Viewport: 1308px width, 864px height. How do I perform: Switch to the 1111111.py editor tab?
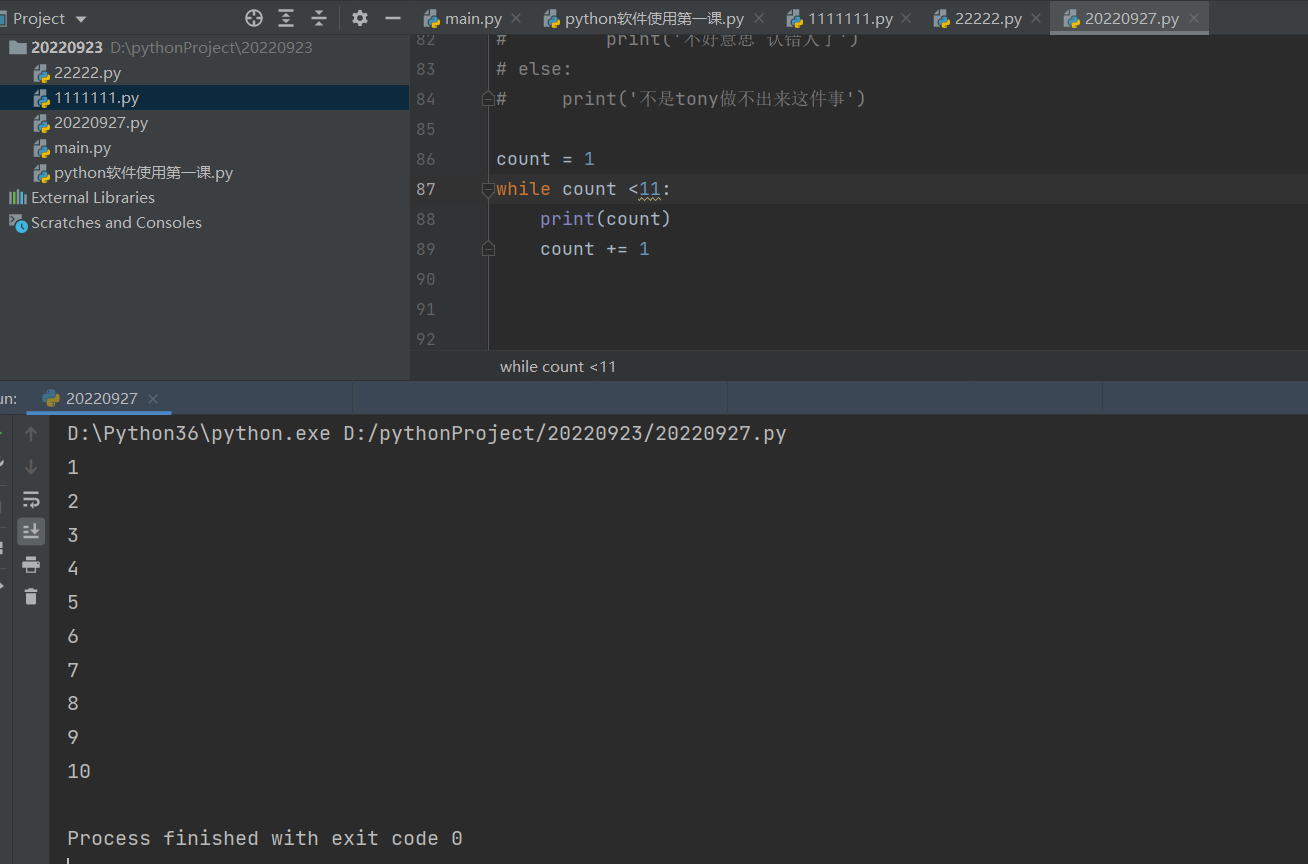(x=850, y=19)
